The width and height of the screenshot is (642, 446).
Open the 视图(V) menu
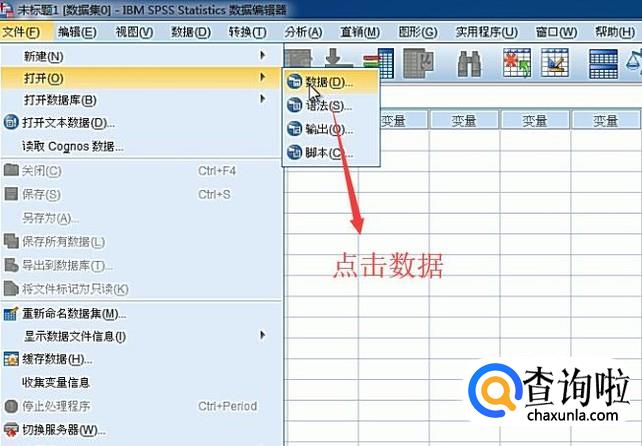click(x=134, y=32)
